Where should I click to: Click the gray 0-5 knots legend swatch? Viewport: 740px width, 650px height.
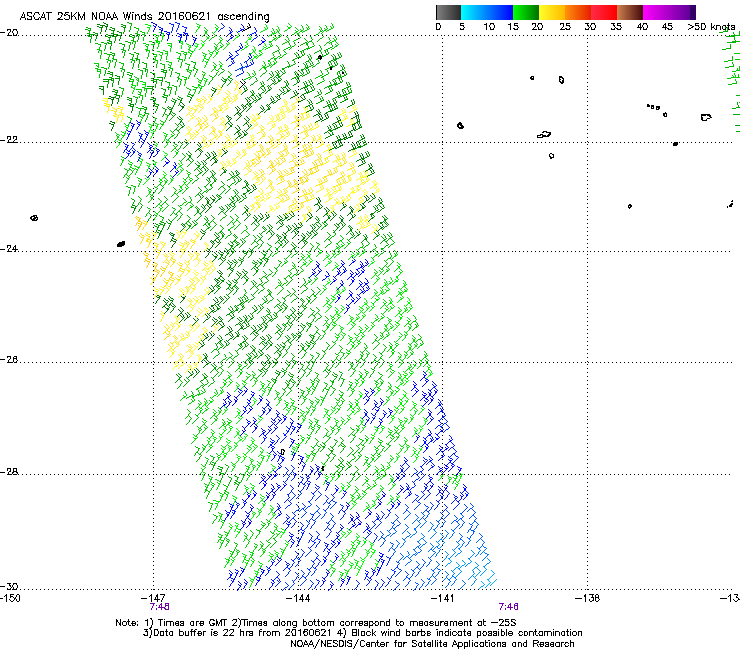[448, 12]
